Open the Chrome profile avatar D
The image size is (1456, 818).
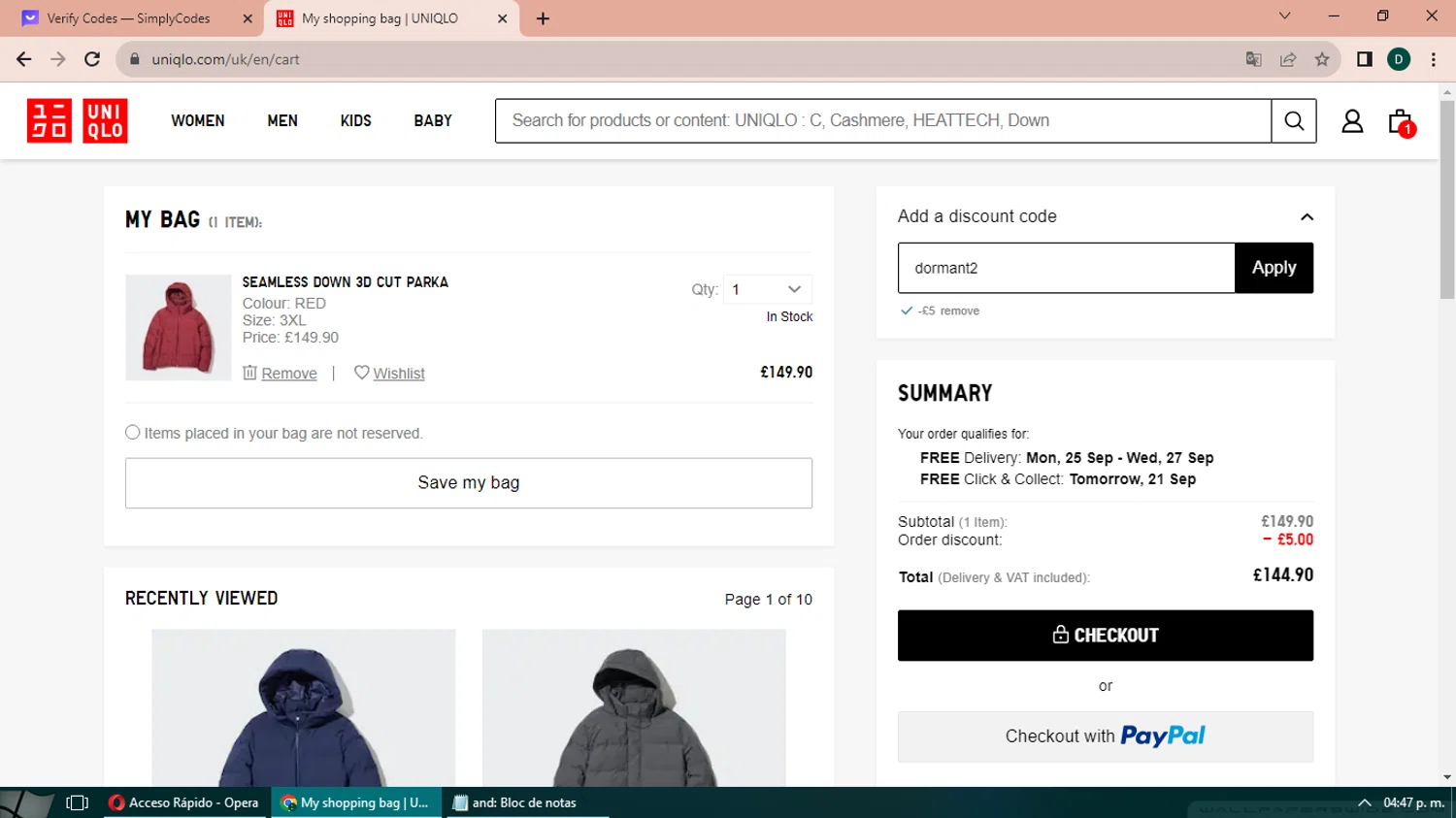[1399, 59]
